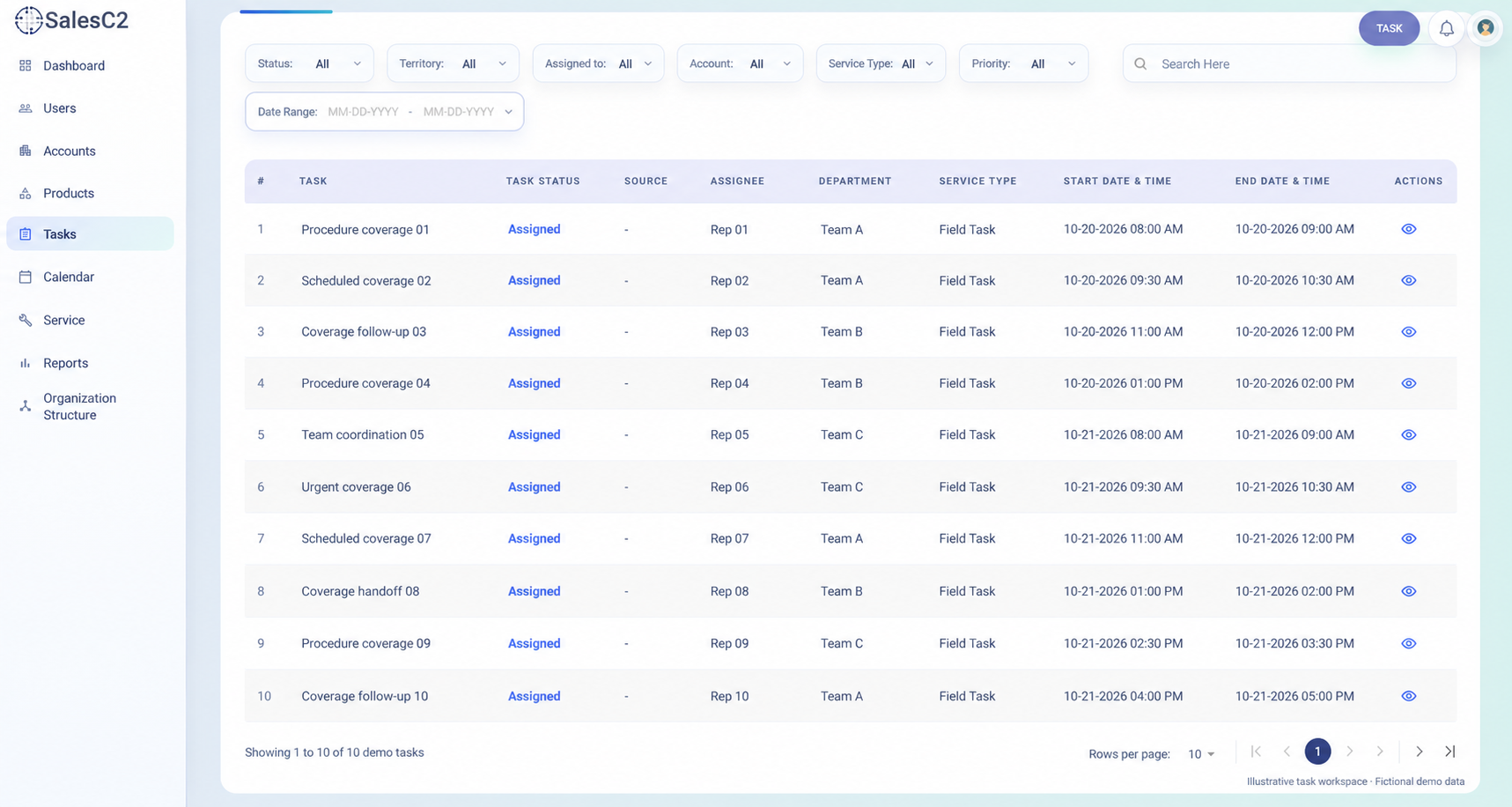Open the Status filter dropdown
Screen dimensions: 1512x807
(x=309, y=63)
